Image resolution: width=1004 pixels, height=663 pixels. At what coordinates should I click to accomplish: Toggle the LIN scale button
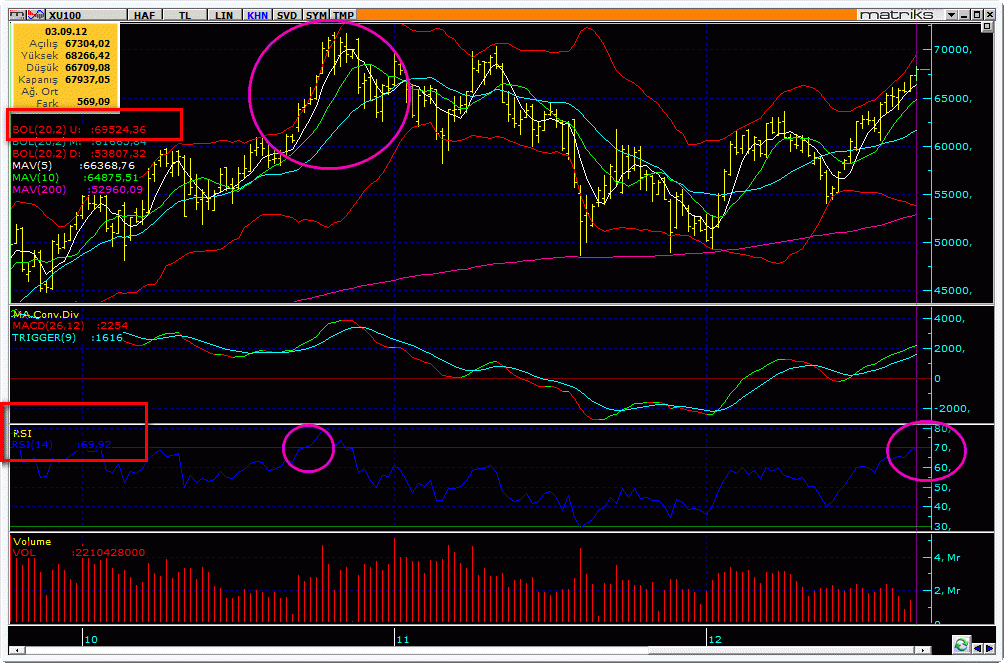point(224,15)
